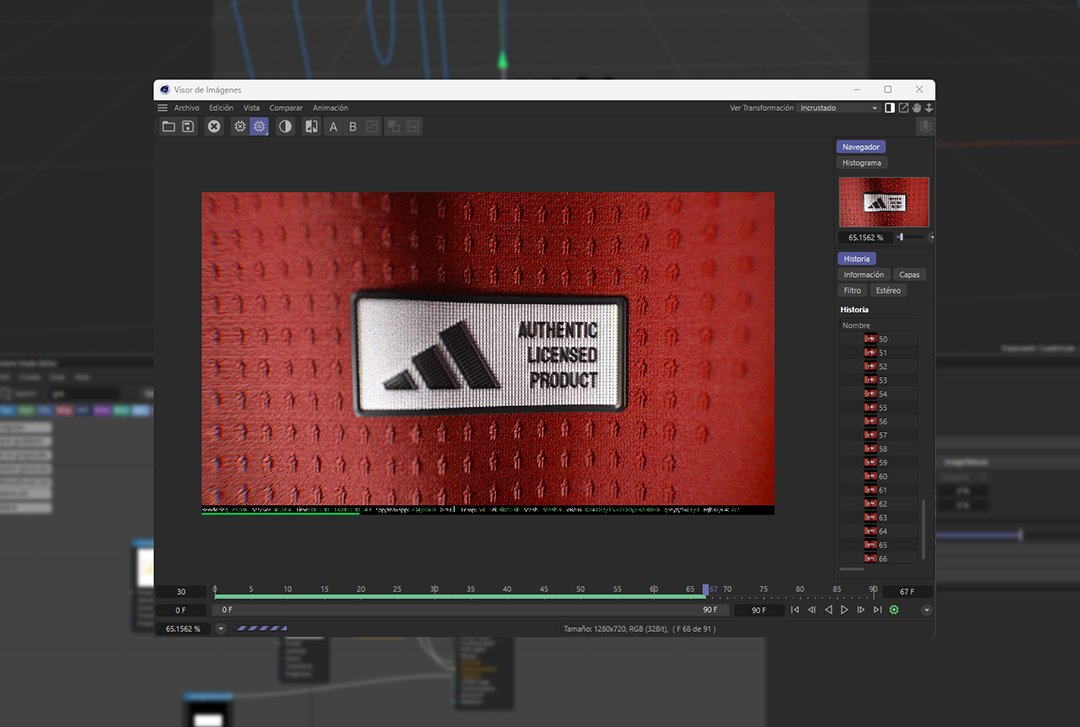Play the animation forwards
Image resolution: width=1080 pixels, height=727 pixels.
(844, 610)
